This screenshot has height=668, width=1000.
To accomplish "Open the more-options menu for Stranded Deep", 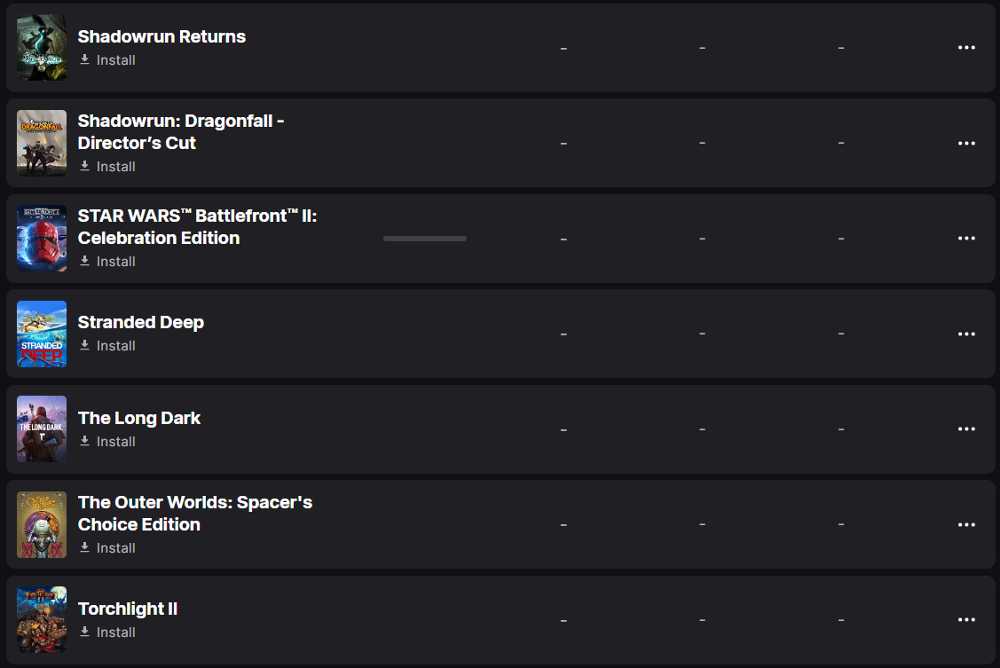I will [x=966, y=334].
